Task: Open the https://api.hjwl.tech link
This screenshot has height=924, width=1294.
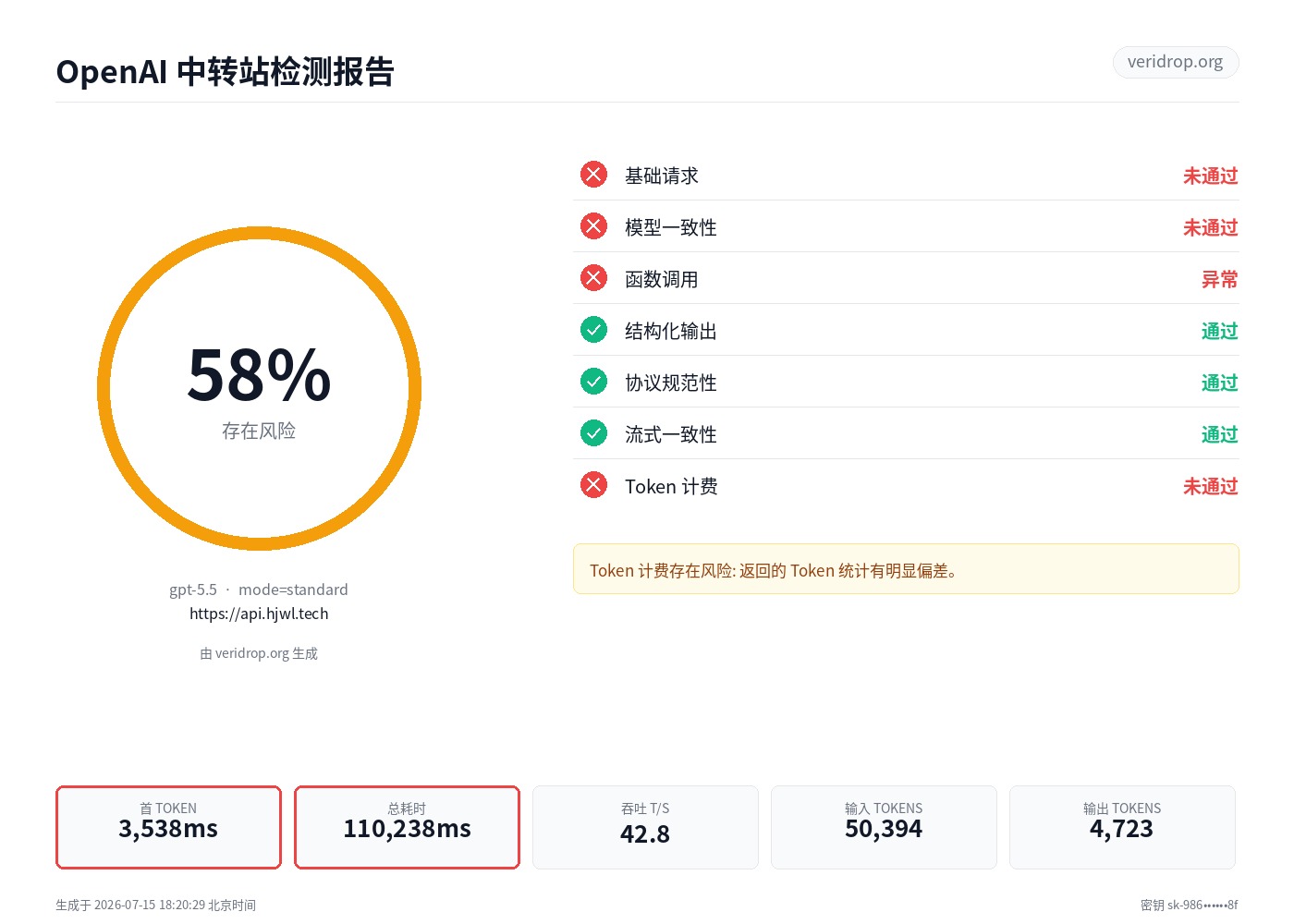Action: (259, 614)
